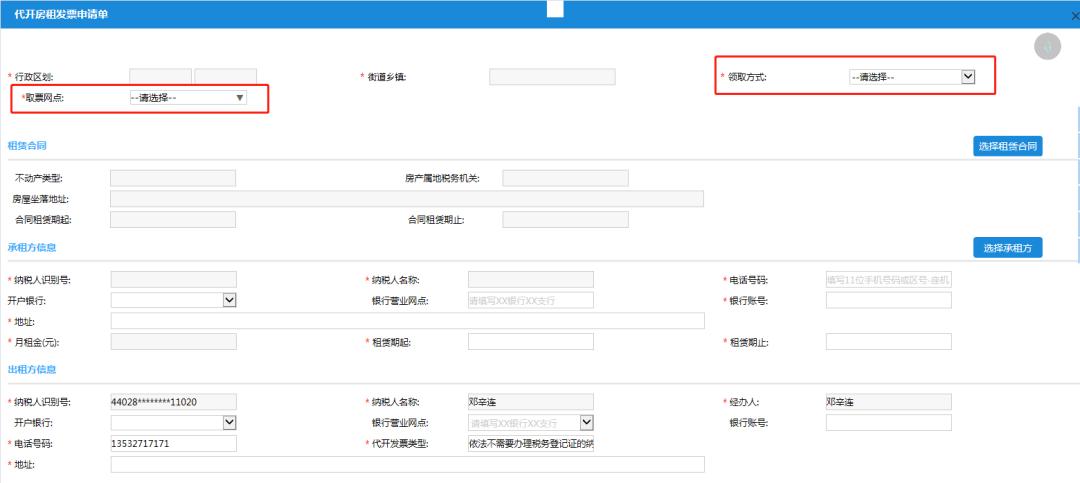
Task: Click the 选择承租方 button
Action: [x=1008, y=248]
